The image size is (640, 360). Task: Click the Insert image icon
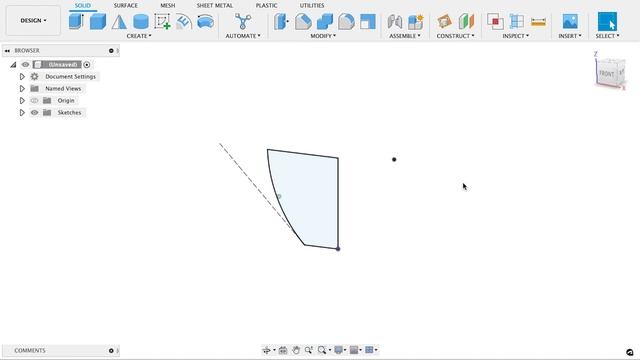[x=570, y=21]
